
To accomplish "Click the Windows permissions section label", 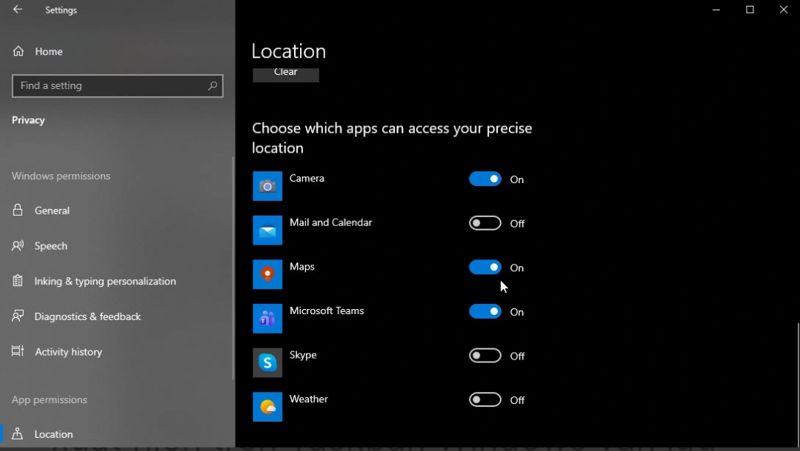I will [61, 176].
